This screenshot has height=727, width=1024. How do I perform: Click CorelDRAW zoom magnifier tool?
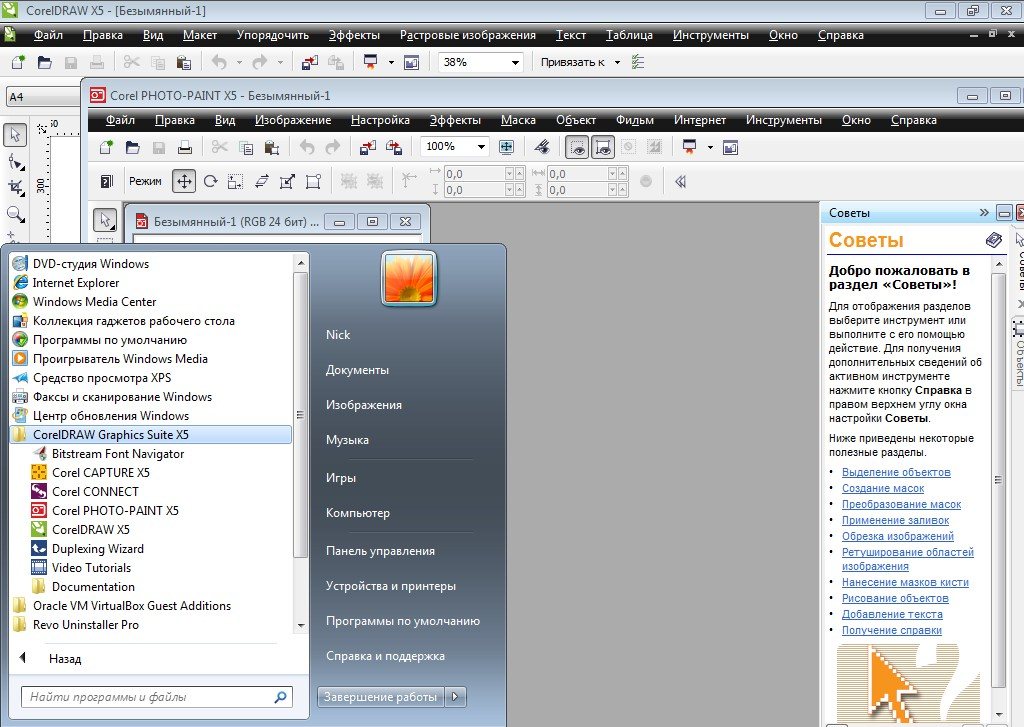tap(15, 213)
